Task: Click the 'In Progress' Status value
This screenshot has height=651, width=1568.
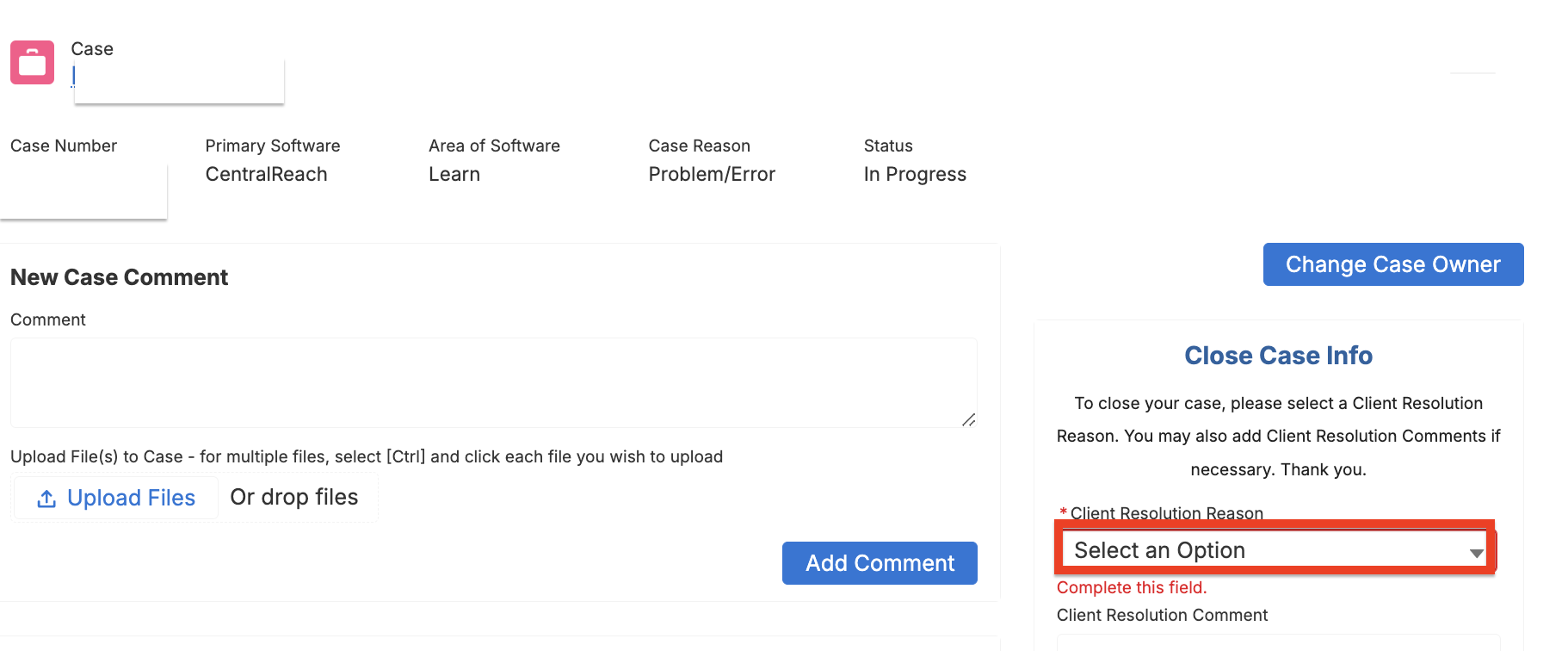Action: tap(915, 174)
